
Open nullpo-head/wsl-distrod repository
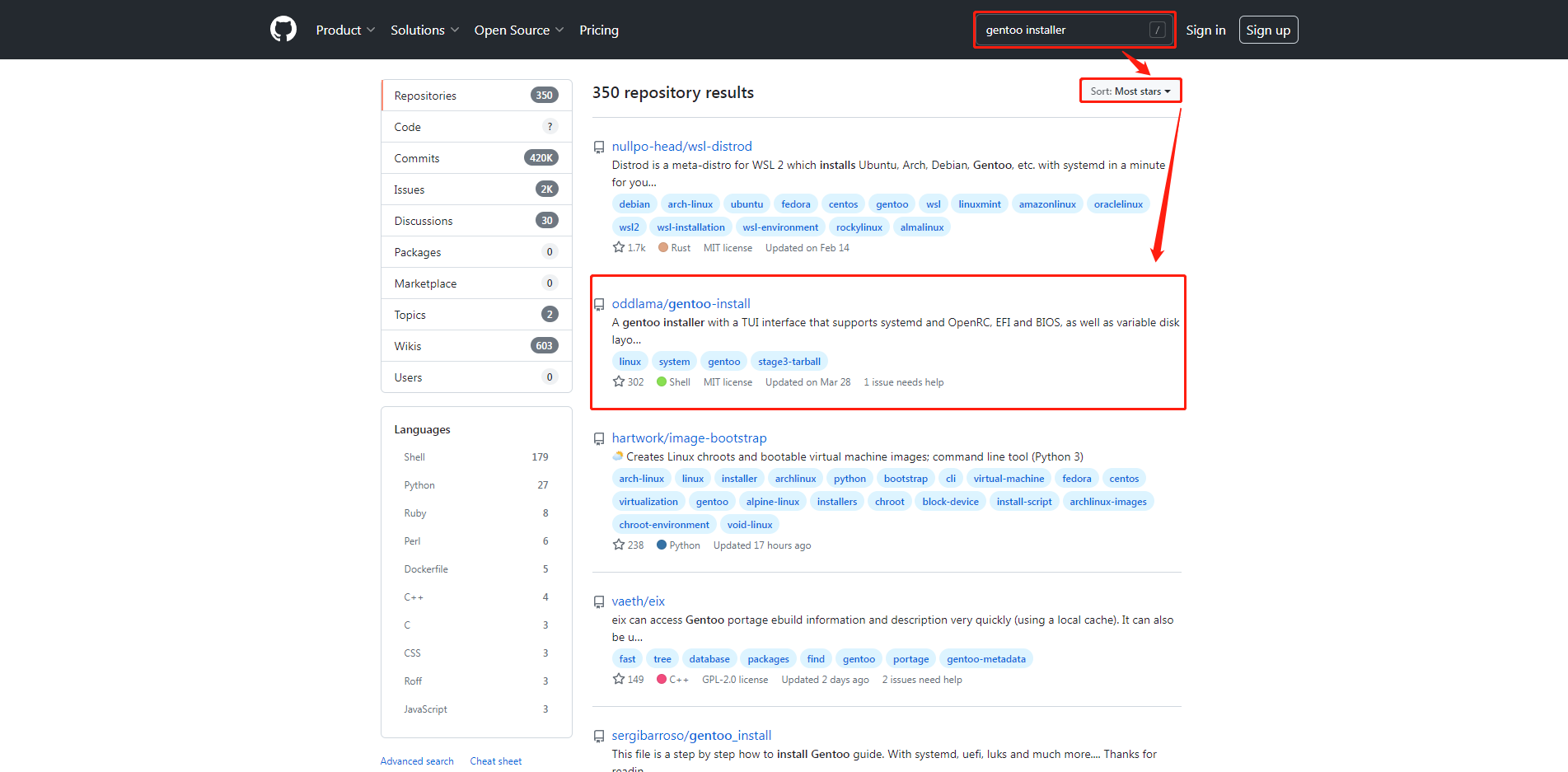point(681,146)
